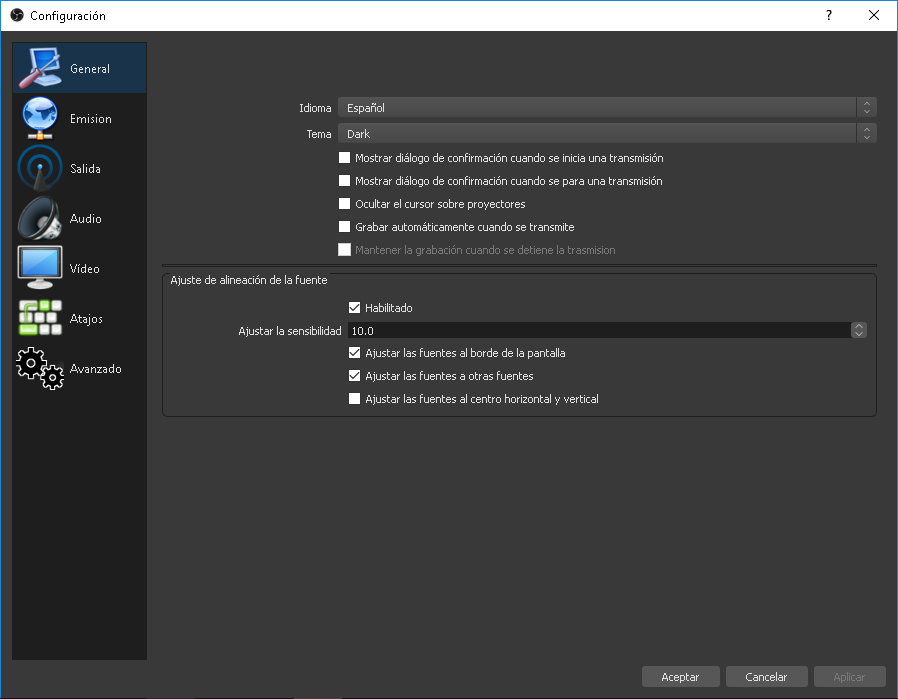Switch to the Emision settings section
898x699 pixels.
[80, 118]
